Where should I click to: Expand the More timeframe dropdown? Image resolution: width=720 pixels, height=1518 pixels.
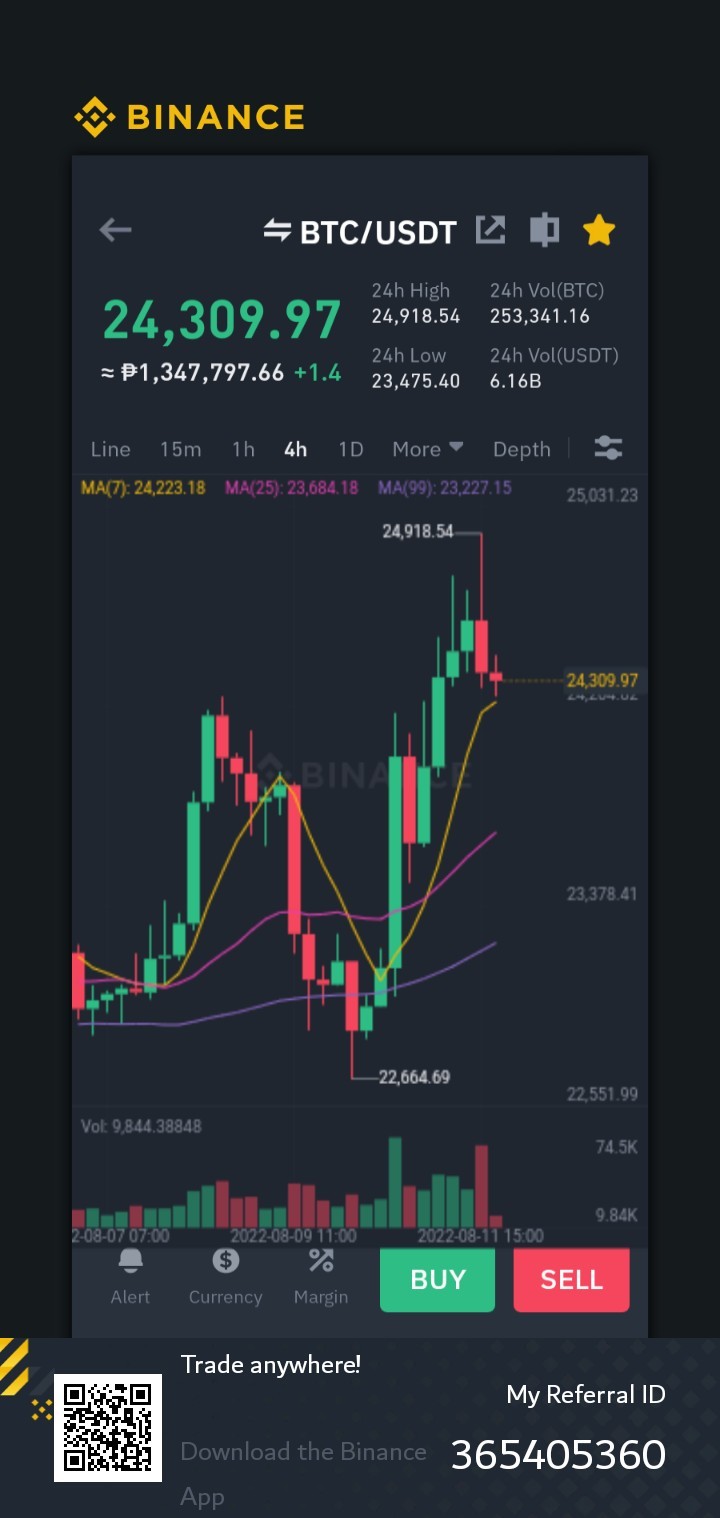pyautogui.click(x=427, y=449)
